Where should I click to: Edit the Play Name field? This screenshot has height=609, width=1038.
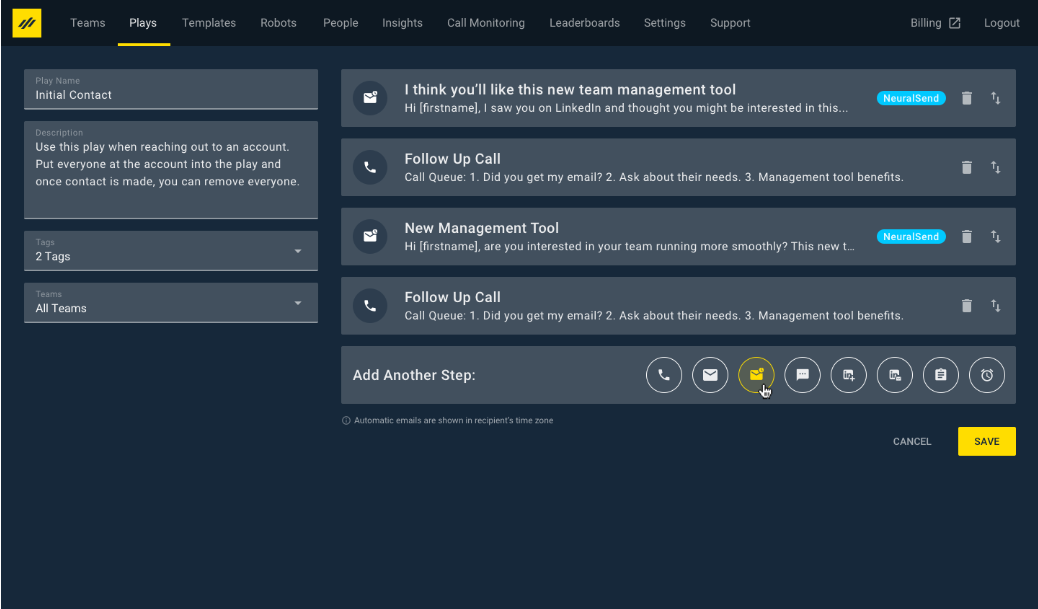tap(171, 89)
